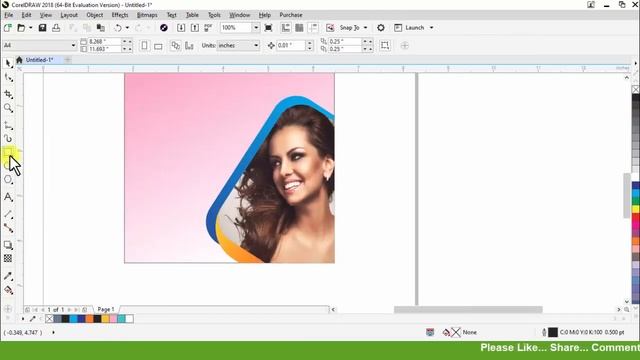Open the Options gear icon

click(x=380, y=28)
